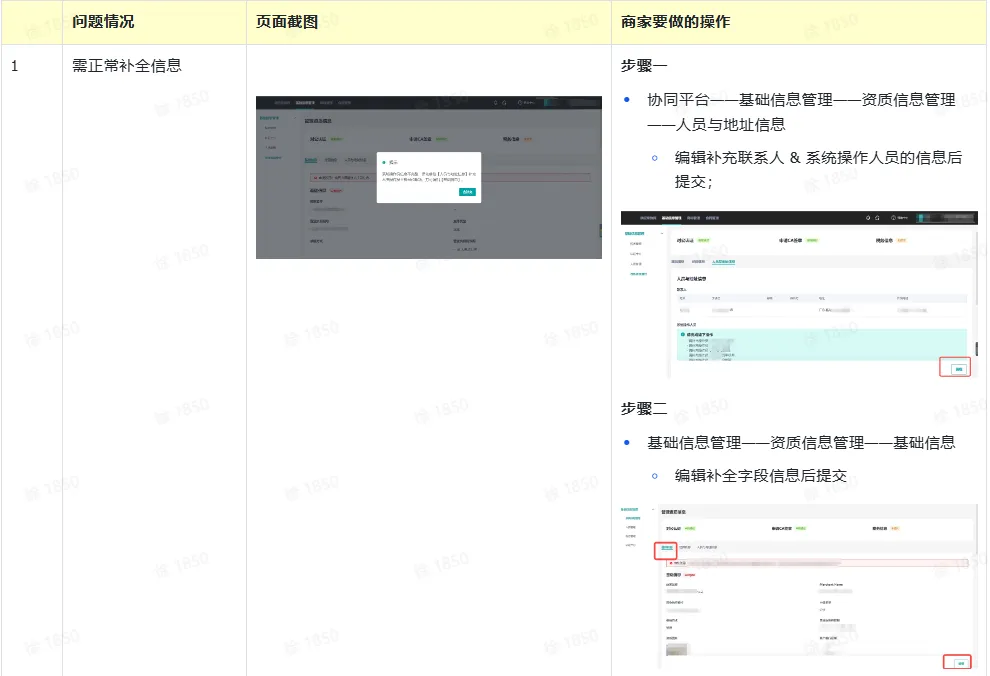Open the 步骤一 personnel info screenshot
This screenshot has height=676, width=990.
point(799,295)
